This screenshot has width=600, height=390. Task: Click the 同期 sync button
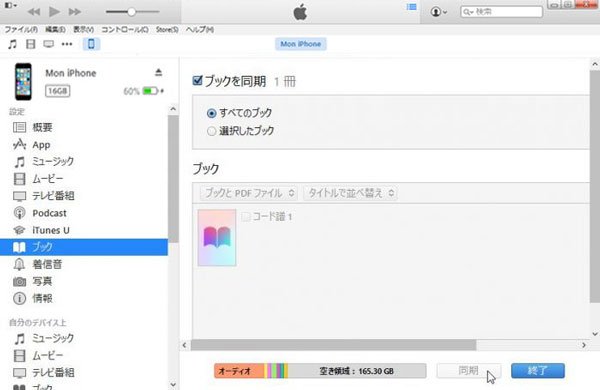click(x=469, y=370)
